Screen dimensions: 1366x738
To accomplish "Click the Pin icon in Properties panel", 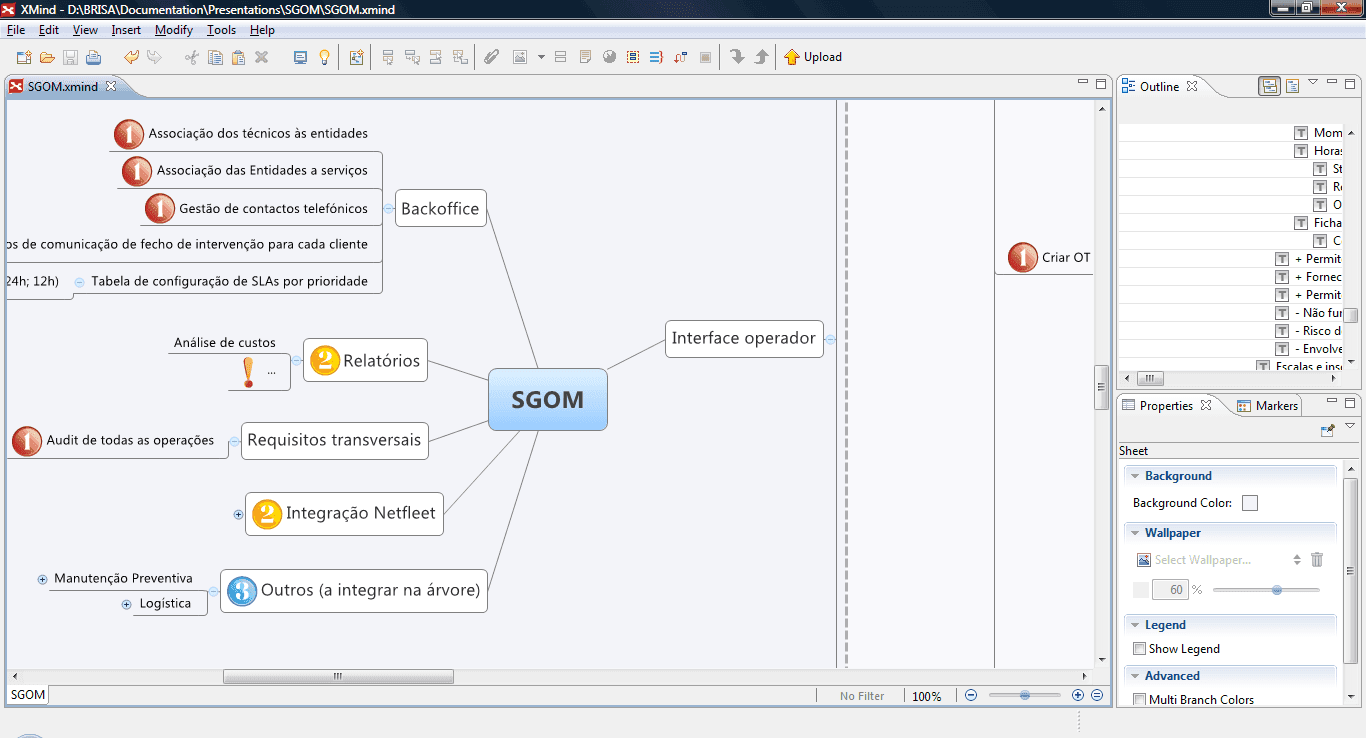I will pyautogui.click(x=1328, y=431).
